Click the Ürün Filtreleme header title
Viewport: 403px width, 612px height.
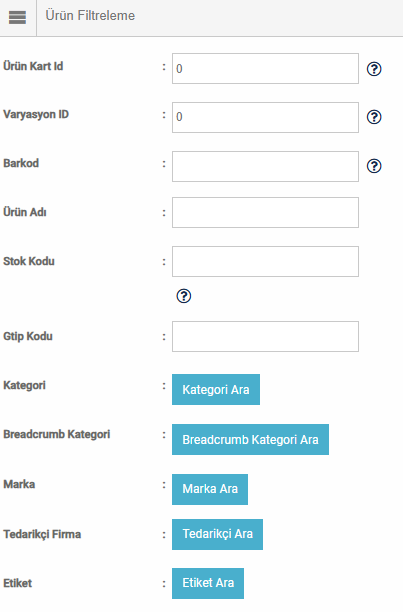point(90,16)
